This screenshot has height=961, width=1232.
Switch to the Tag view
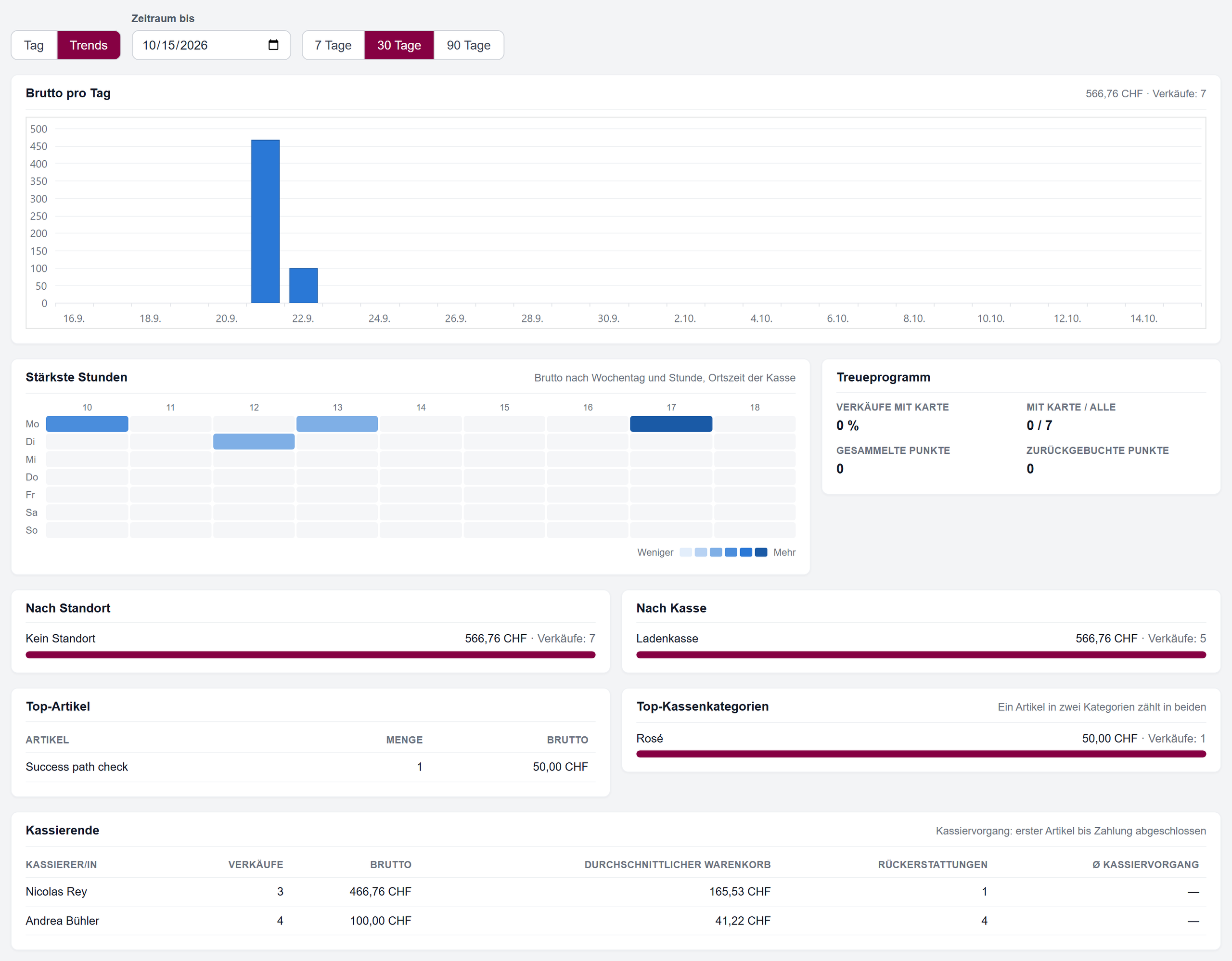coord(34,45)
